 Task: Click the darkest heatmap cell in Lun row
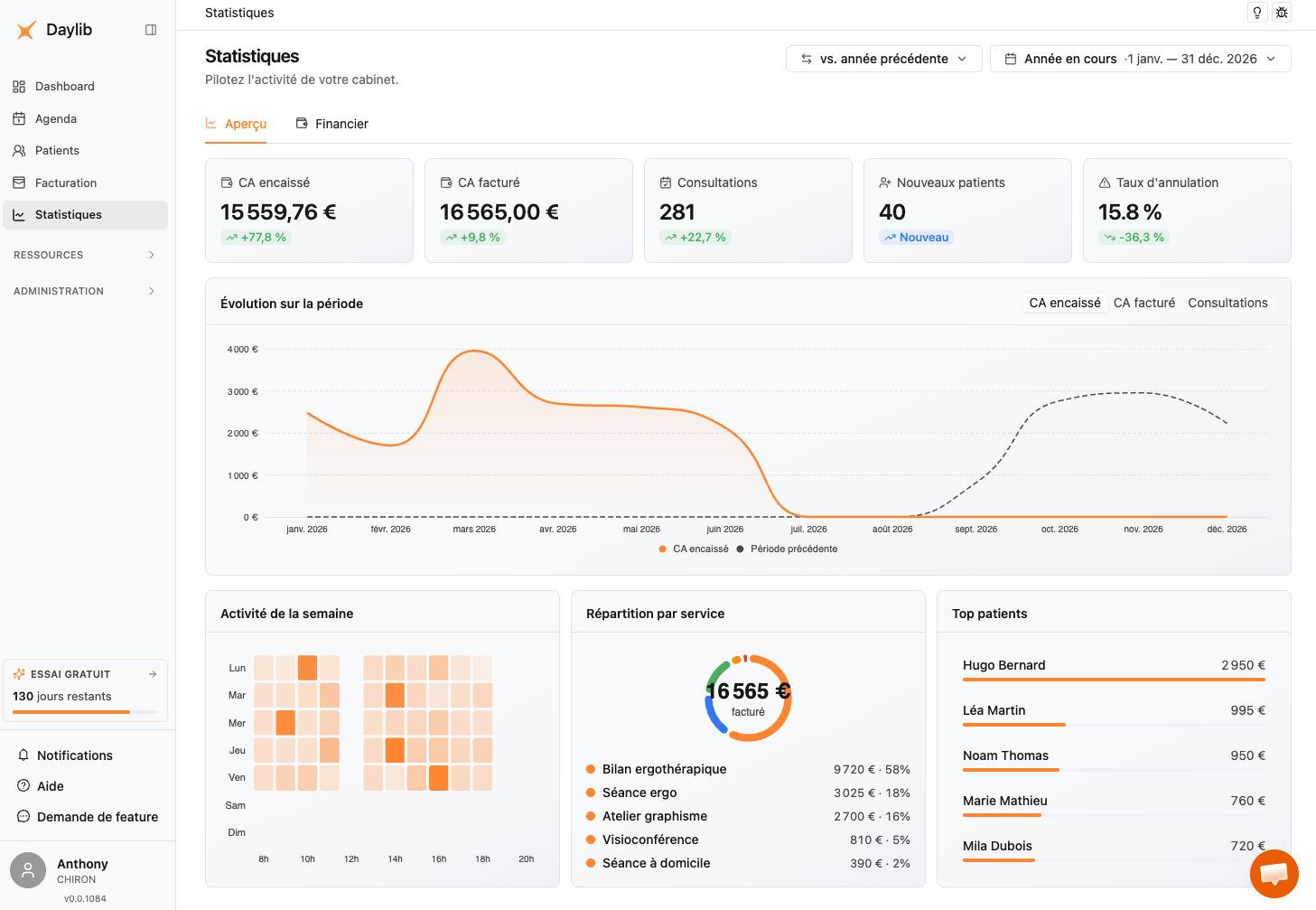click(307, 668)
